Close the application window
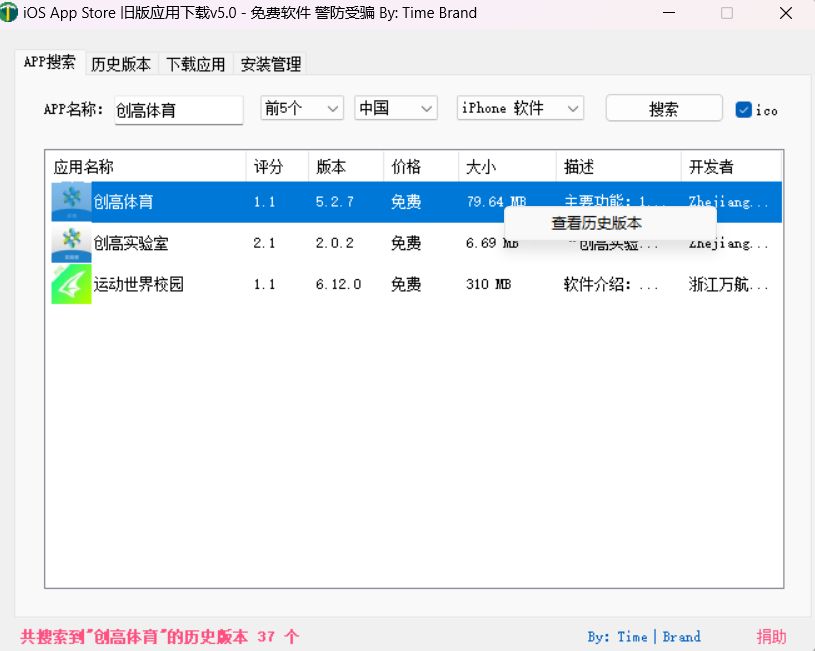This screenshot has width=815, height=651. [x=786, y=12]
